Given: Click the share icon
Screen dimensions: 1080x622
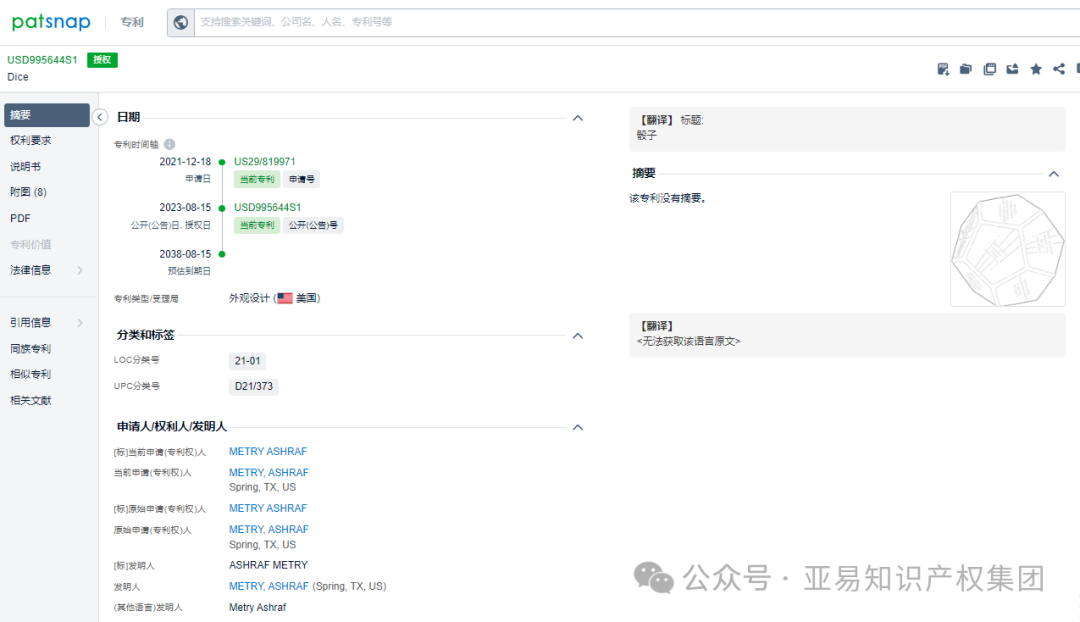Looking at the screenshot, I should [x=1058, y=68].
